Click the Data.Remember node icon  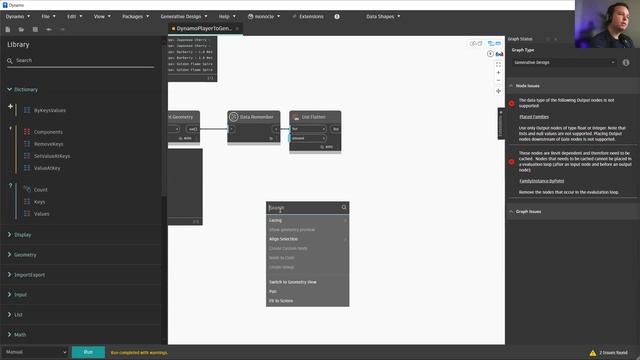[233, 117]
